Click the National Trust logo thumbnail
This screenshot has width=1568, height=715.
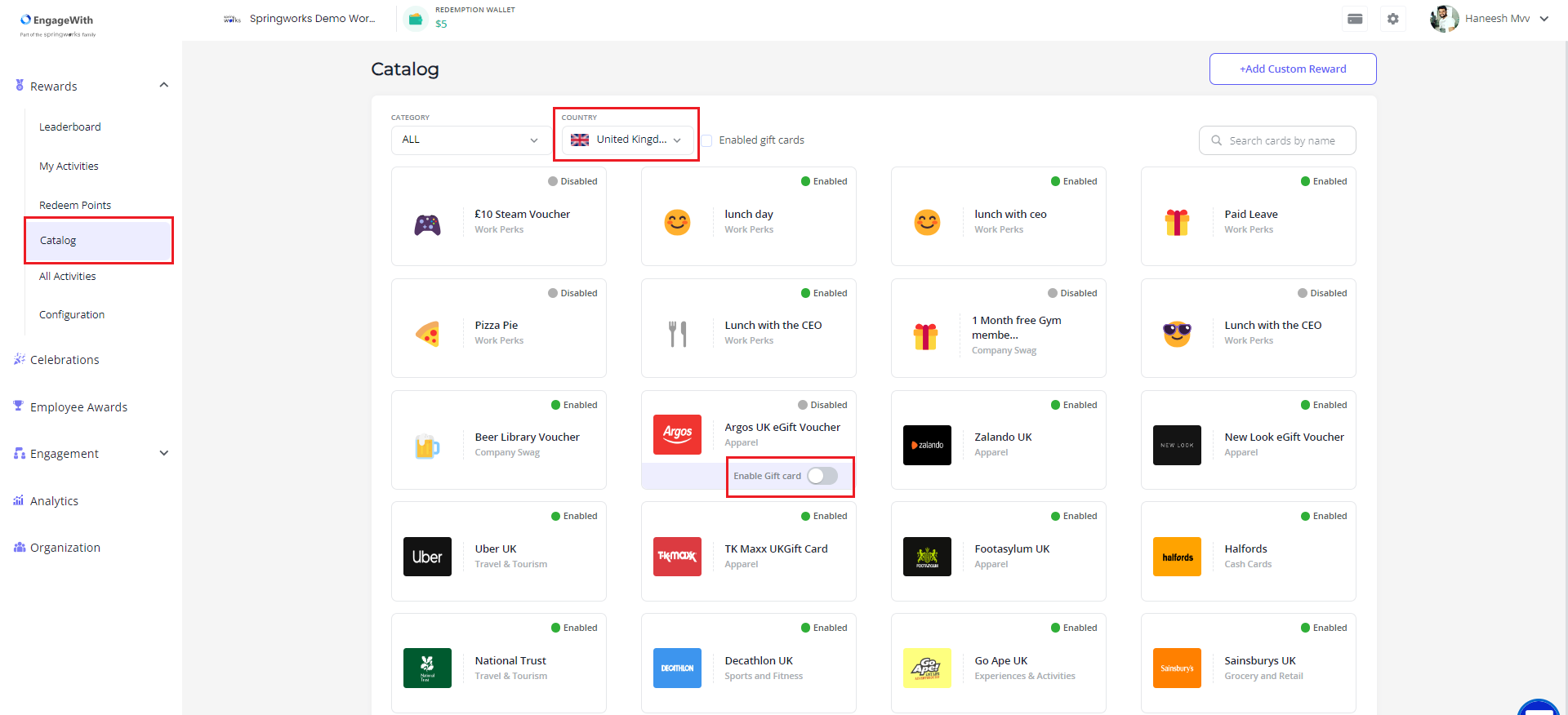pos(427,668)
